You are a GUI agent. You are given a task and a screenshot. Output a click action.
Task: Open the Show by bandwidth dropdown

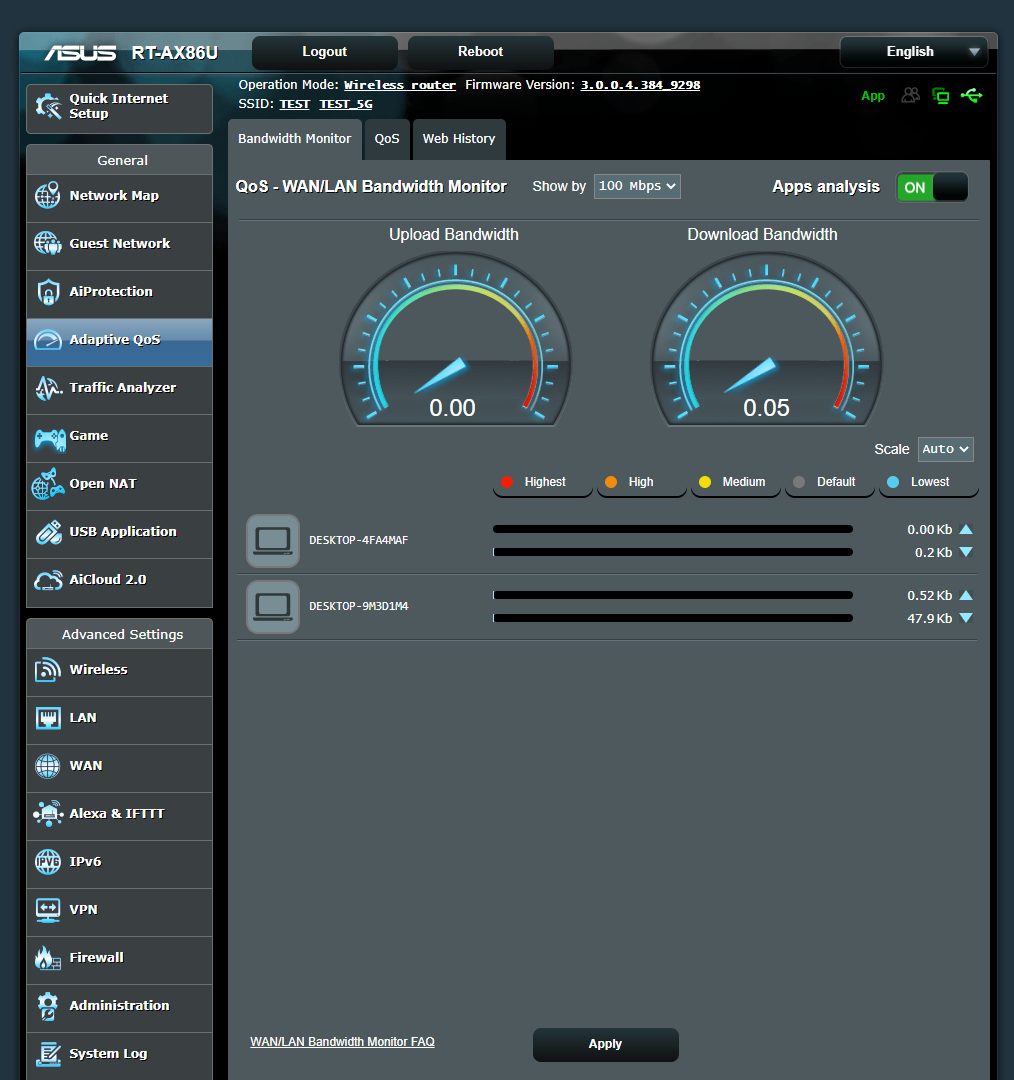[x=637, y=186]
